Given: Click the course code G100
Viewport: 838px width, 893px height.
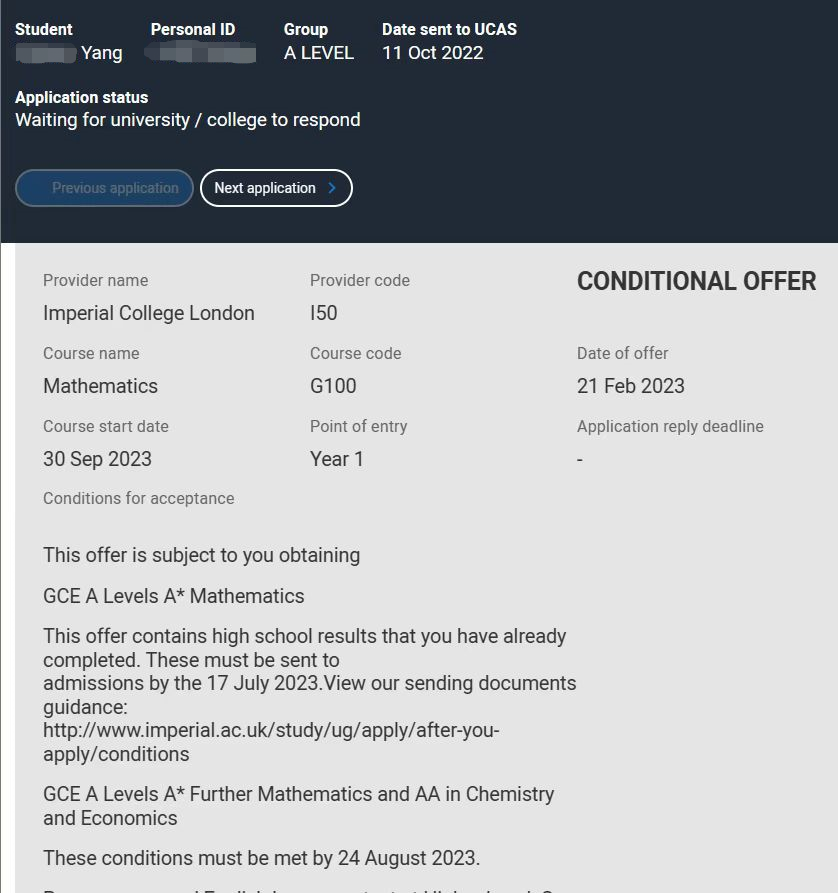Looking at the screenshot, I should [x=333, y=386].
